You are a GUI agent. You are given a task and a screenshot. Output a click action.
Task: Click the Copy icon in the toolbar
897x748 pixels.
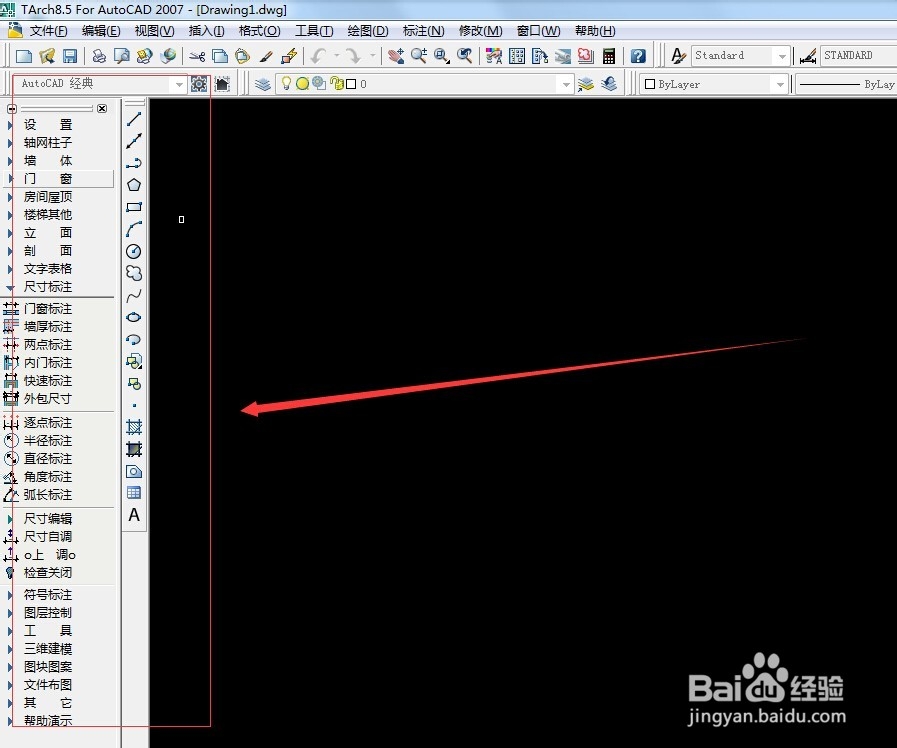[x=220, y=56]
